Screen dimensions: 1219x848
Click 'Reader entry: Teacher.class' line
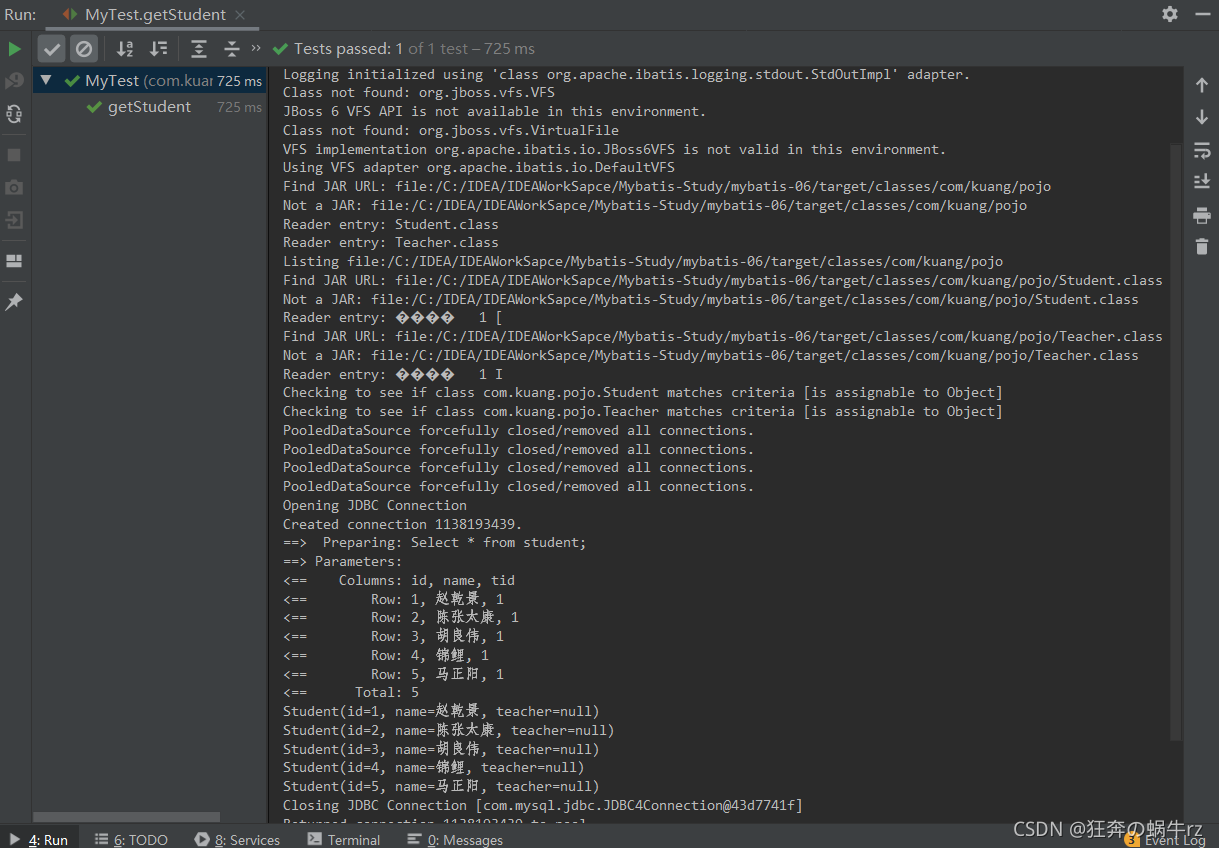point(391,243)
